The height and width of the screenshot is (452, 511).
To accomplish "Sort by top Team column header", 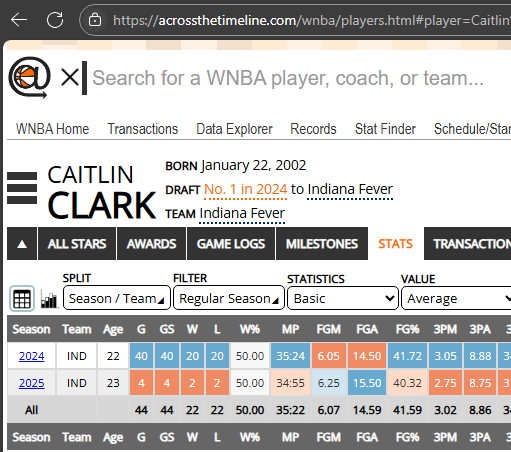I will pos(77,329).
